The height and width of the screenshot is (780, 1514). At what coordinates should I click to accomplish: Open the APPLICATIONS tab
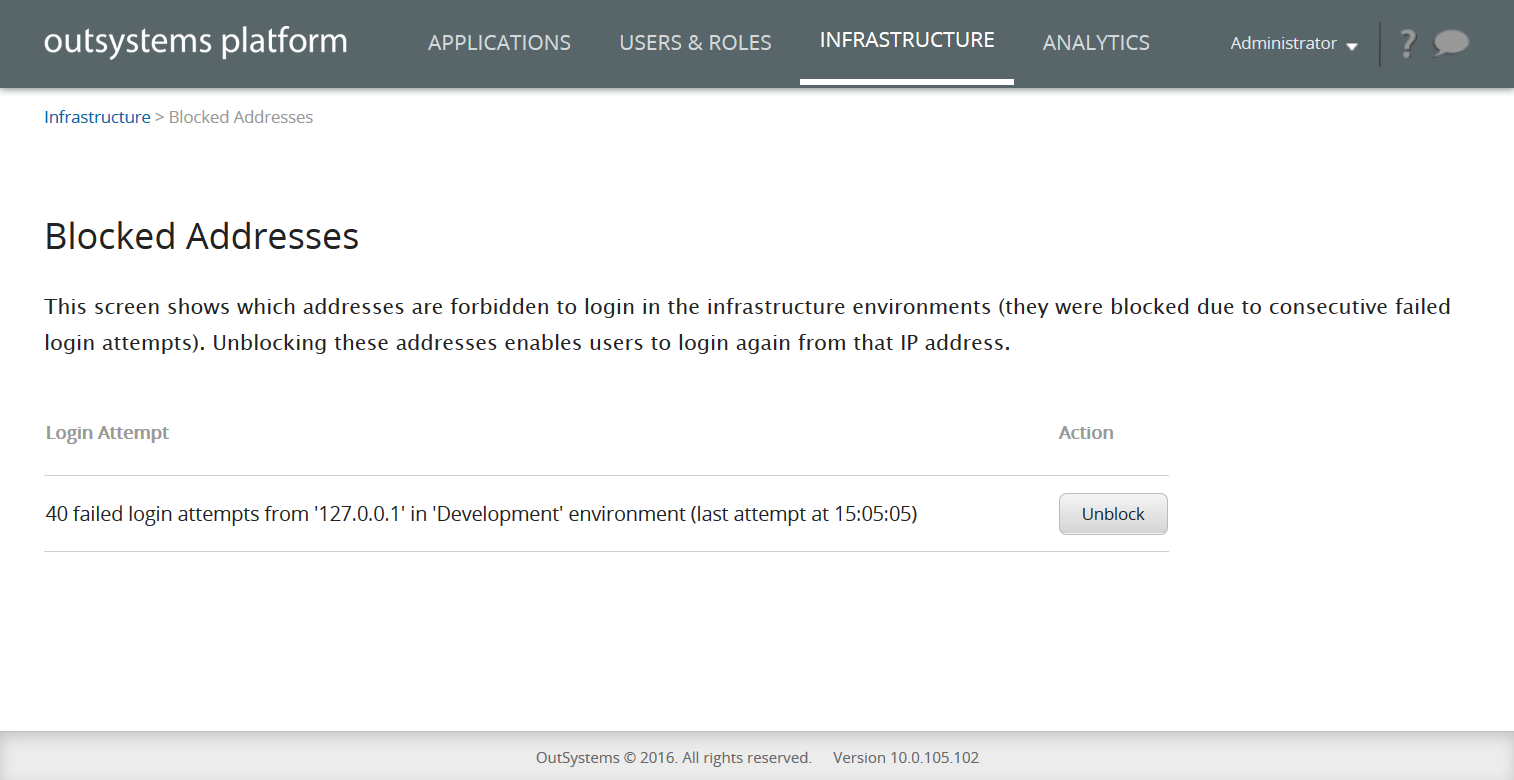[499, 43]
